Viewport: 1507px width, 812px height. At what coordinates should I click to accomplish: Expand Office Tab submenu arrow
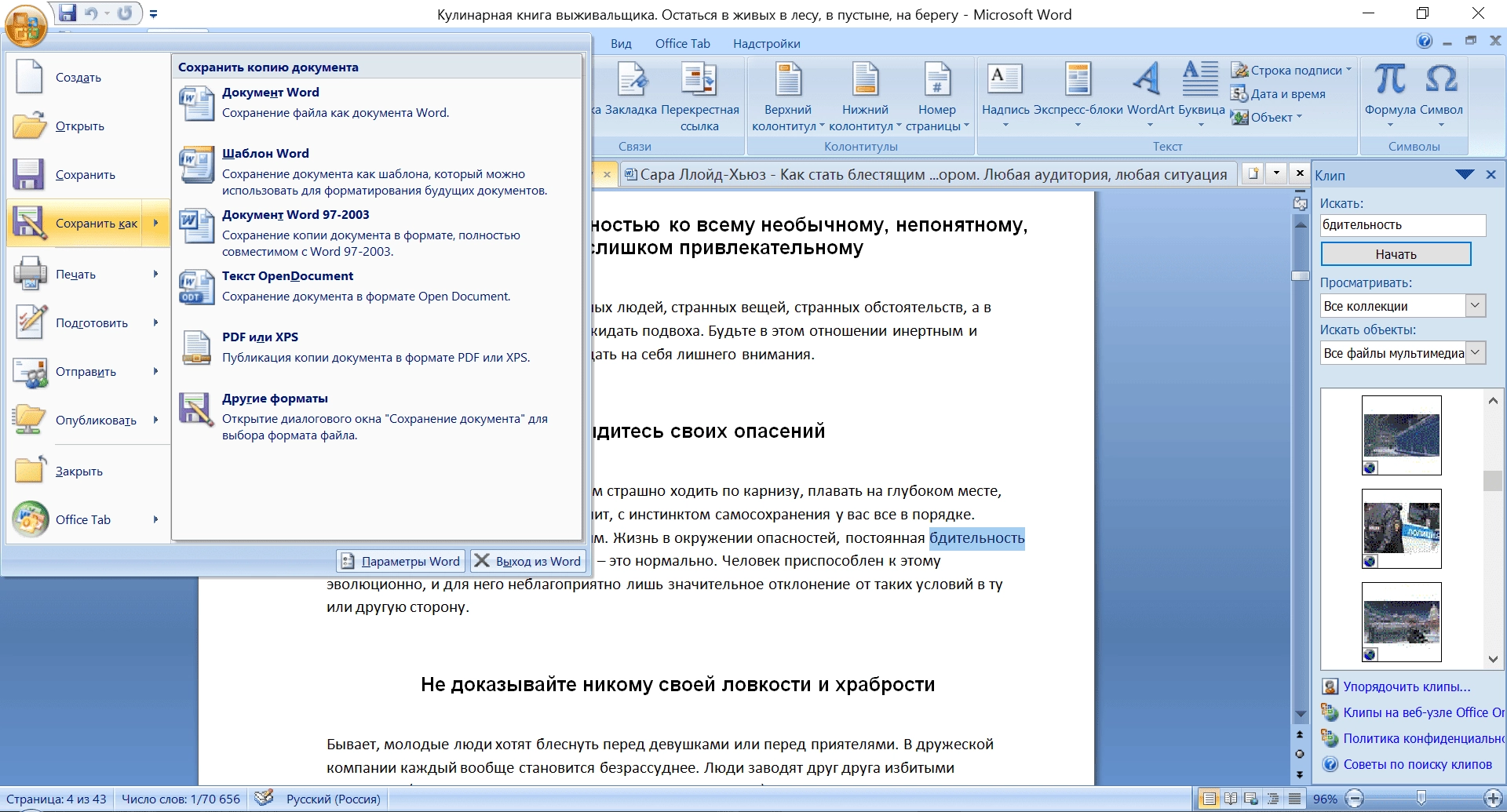point(156,519)
